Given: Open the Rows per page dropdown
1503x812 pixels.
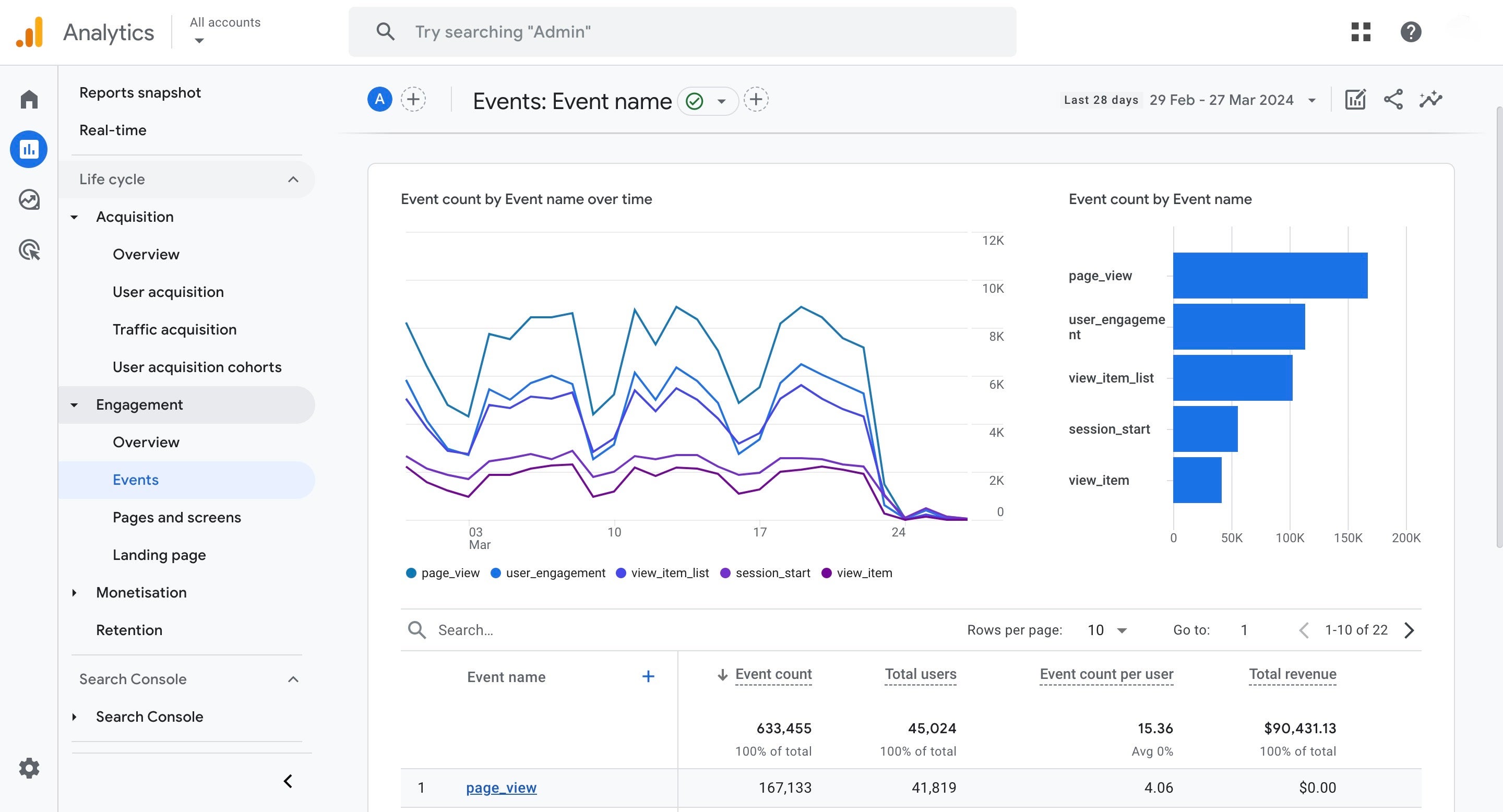Looking at the screenshot, I should point(1107,630).
